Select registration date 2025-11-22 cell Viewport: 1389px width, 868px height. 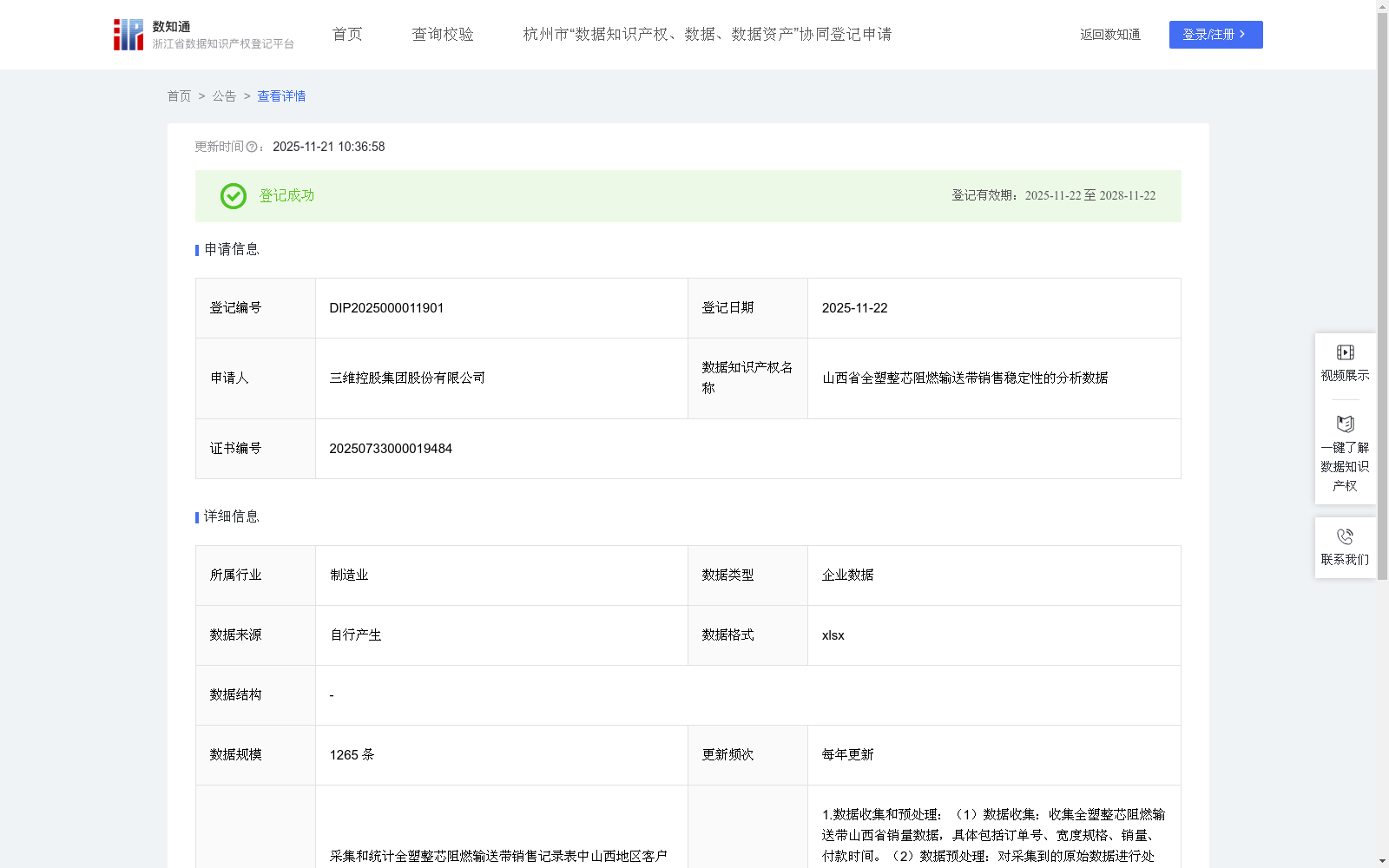point(994,308)
